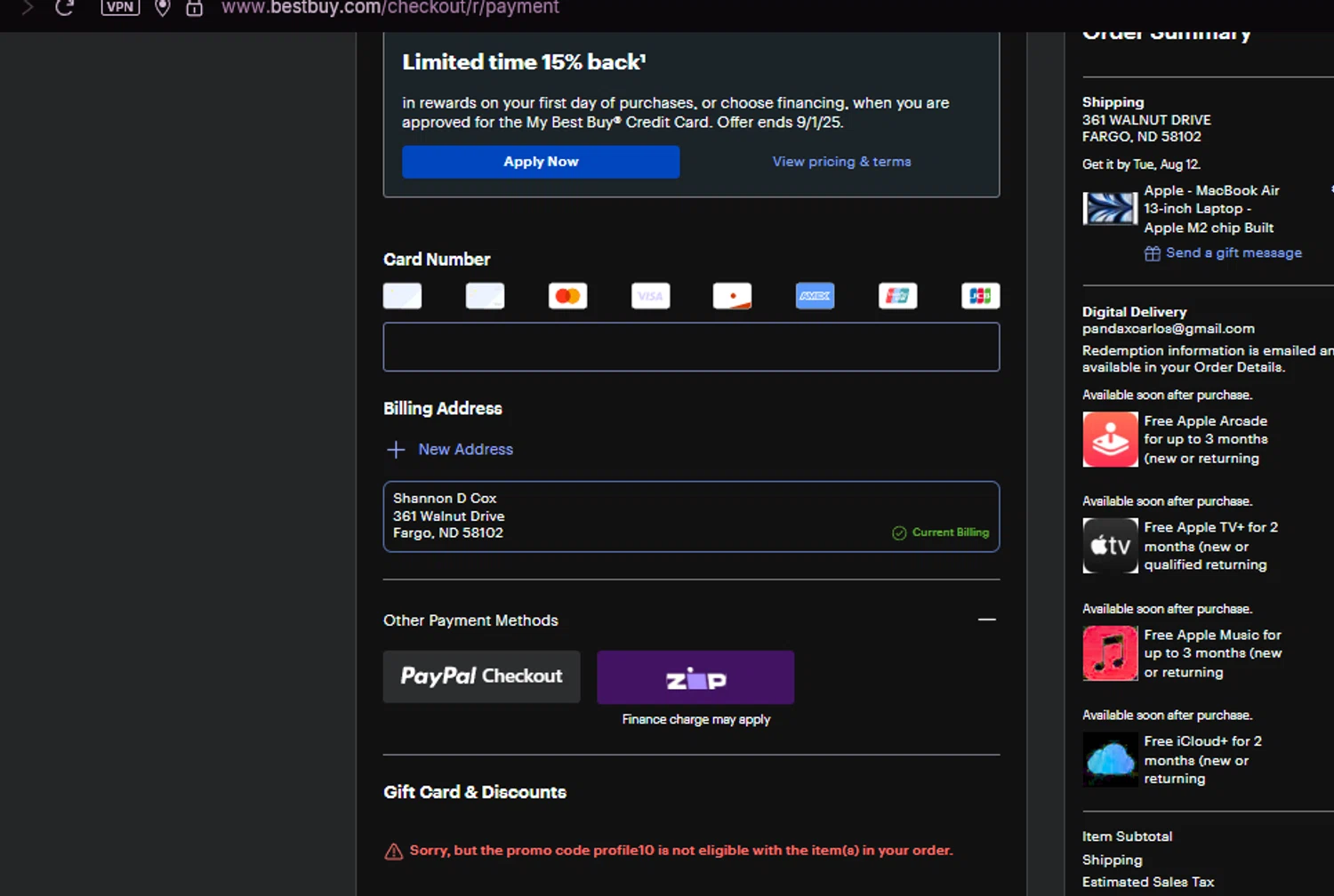Image resolution: width=1334 pixels, height=896 pixels.
Task: Click the Apple TV+ offer icon
Action: [1110, 546]
